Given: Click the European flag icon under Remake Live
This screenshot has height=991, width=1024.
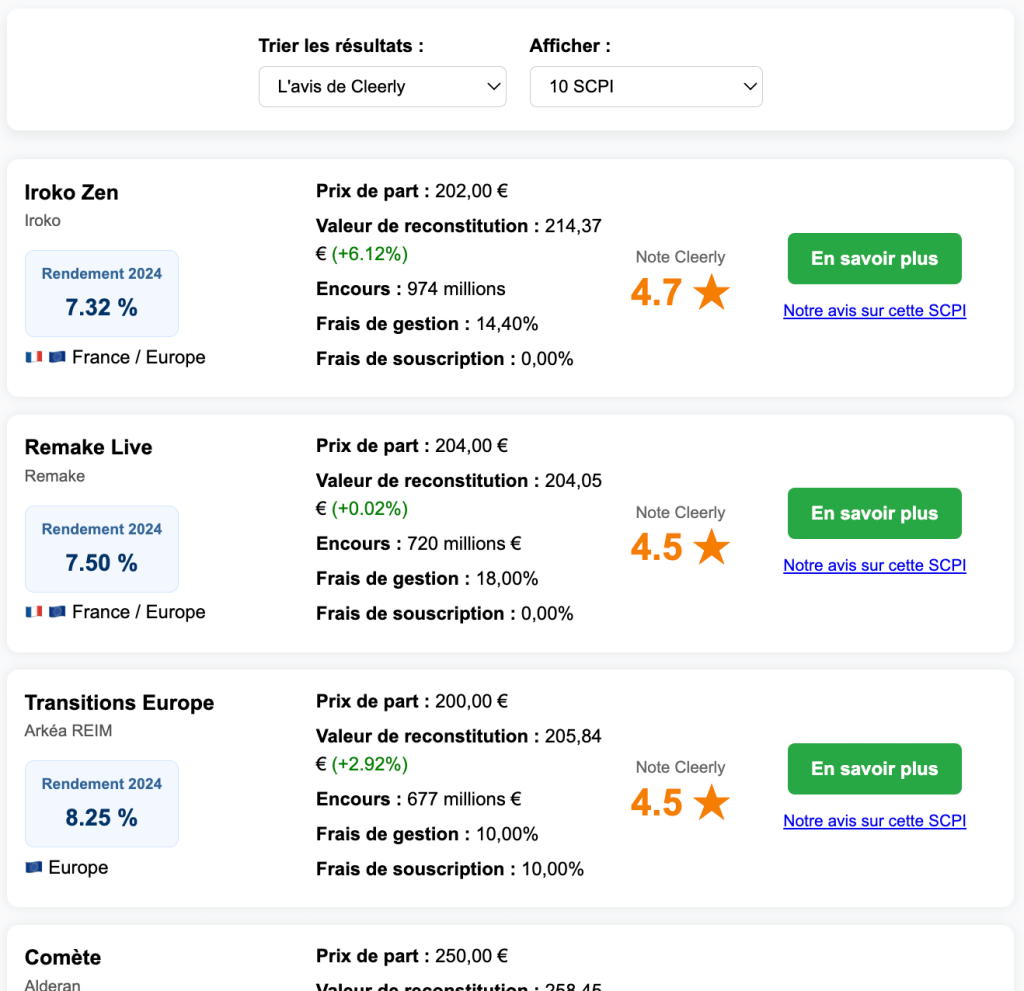Looking at the screenshot, I should pos(57,611).
